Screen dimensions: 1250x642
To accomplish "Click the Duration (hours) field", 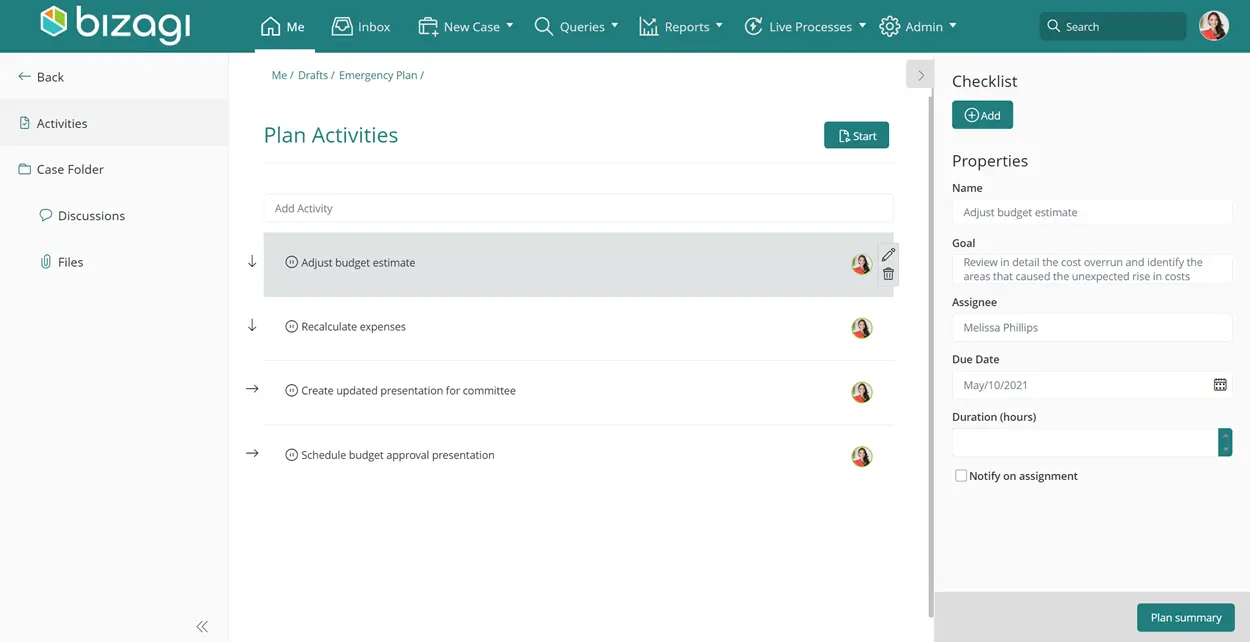I will pos(1085,442).
